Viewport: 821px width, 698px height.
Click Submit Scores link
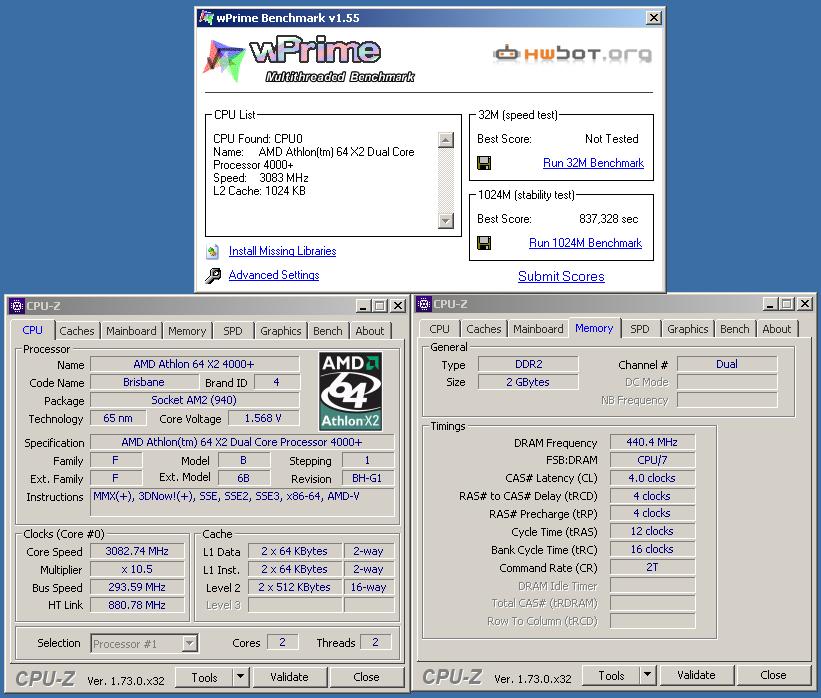(x=561, y=276)
